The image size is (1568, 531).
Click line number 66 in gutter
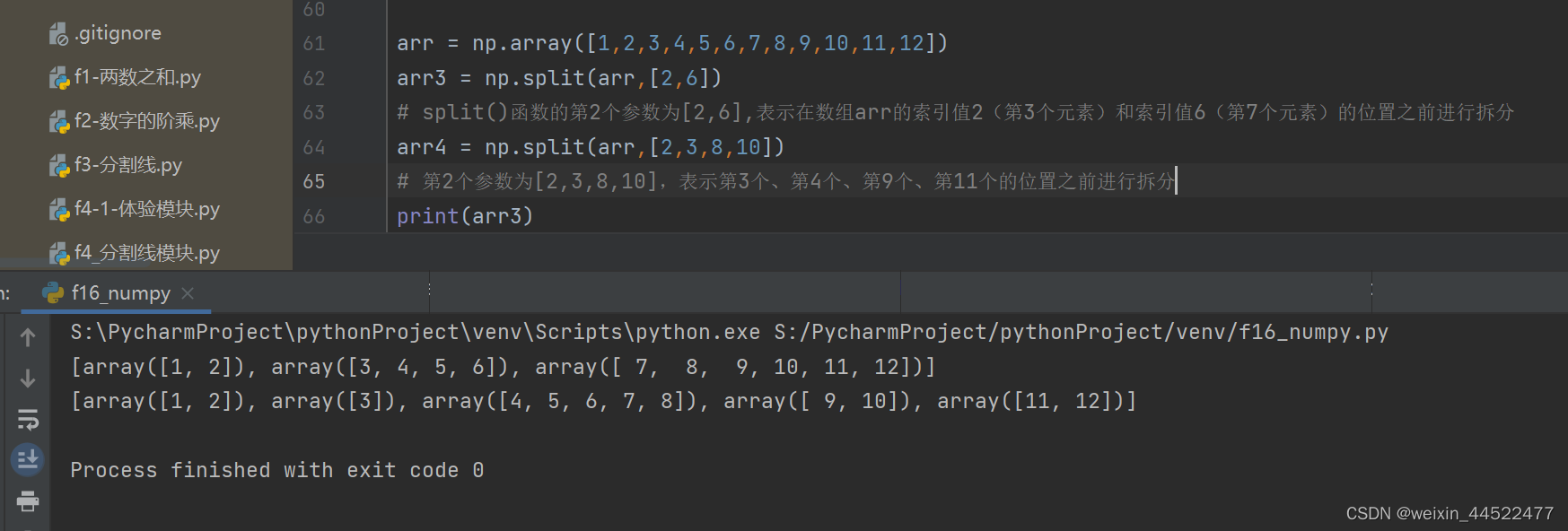(314, 216)
